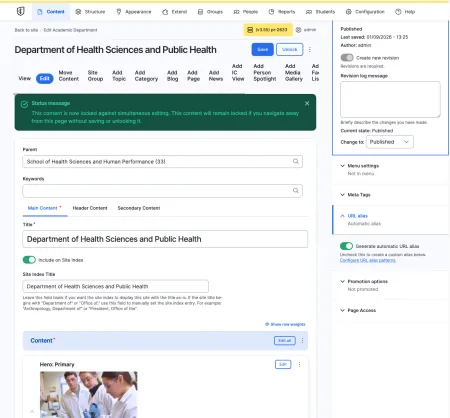Click the Edit all button in Content
450x418 pixels.
coord(285,340)
